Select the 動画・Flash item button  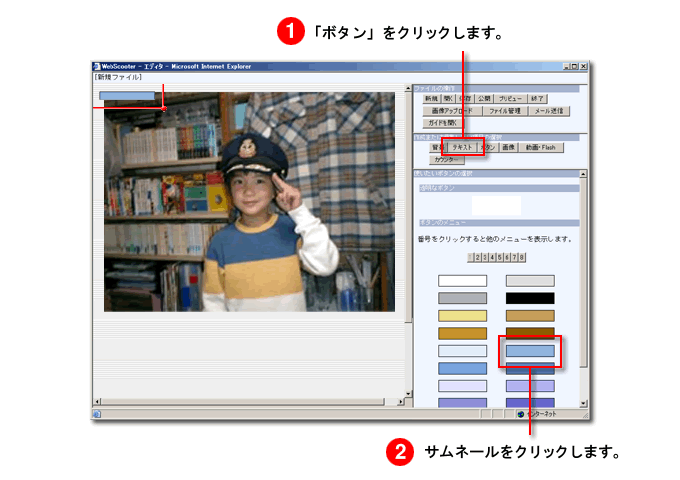pyautogui.click(x=541, y=148)
